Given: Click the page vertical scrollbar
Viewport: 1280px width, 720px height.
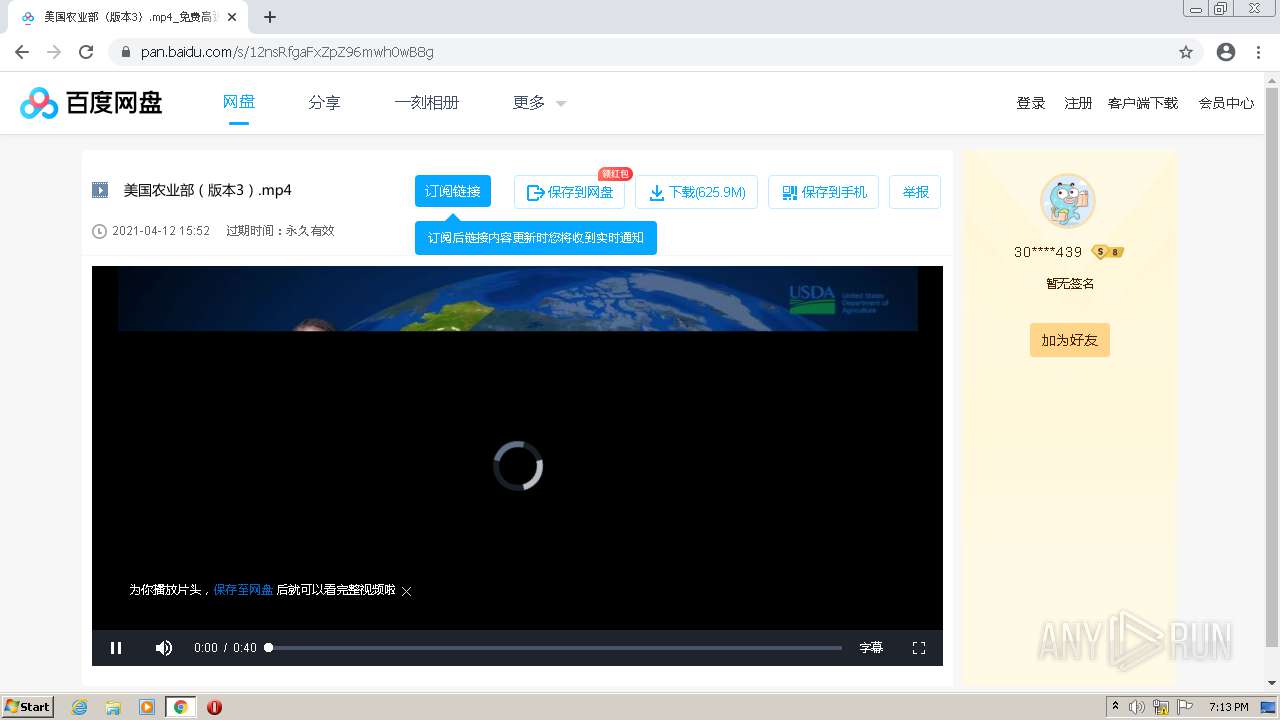Looking at the screenshot, I should click(1272, 366).
